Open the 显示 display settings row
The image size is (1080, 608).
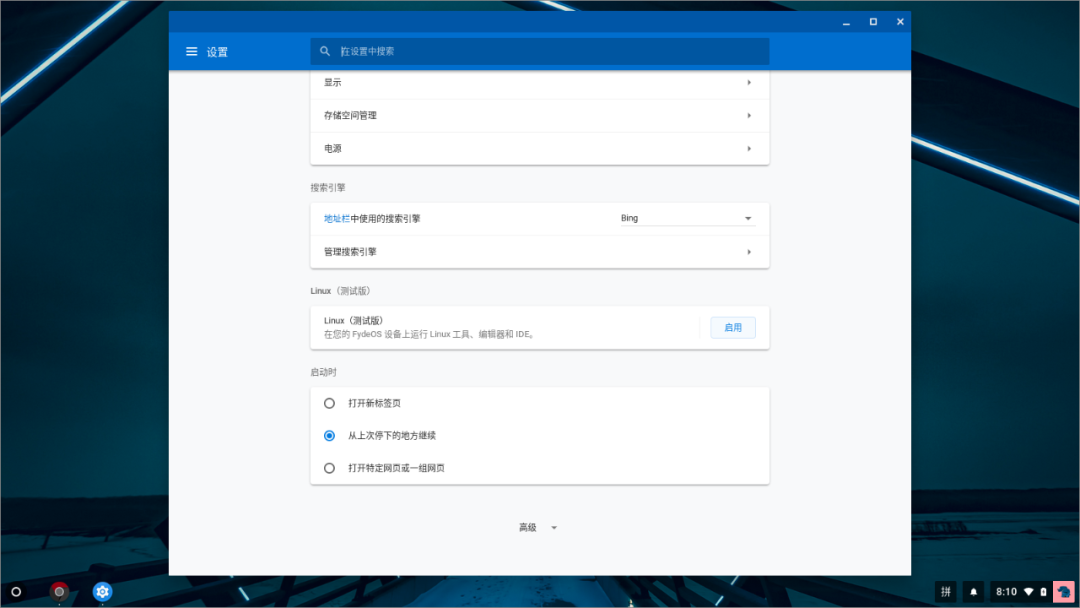539,83
